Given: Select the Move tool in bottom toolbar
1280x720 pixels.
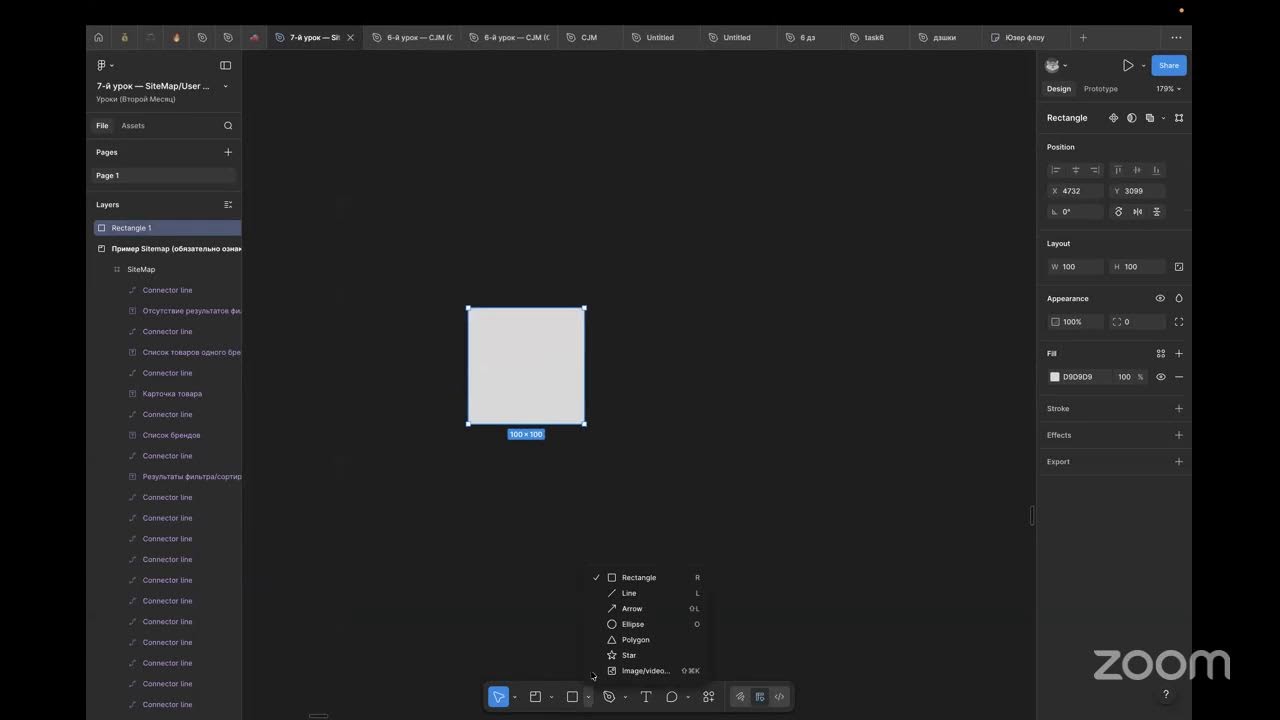Looking at the screenshot, I should pos(498,697).
